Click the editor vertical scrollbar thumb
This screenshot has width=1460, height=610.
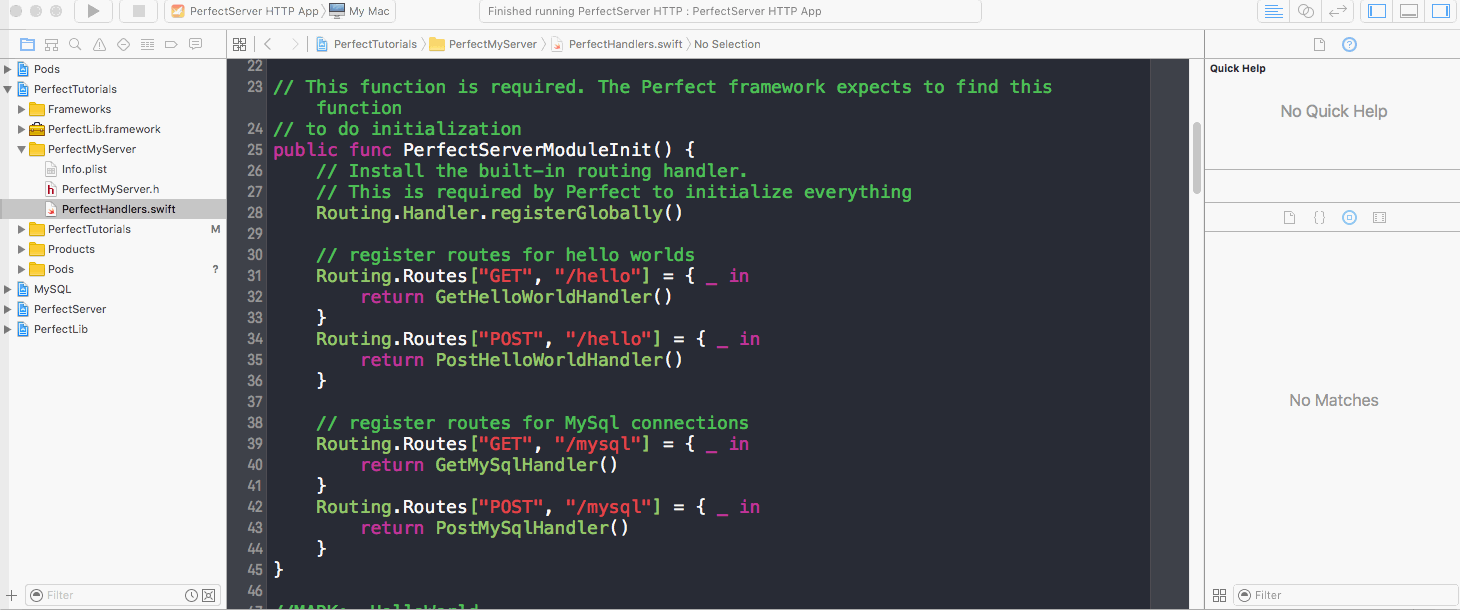tap(1196, 157)
